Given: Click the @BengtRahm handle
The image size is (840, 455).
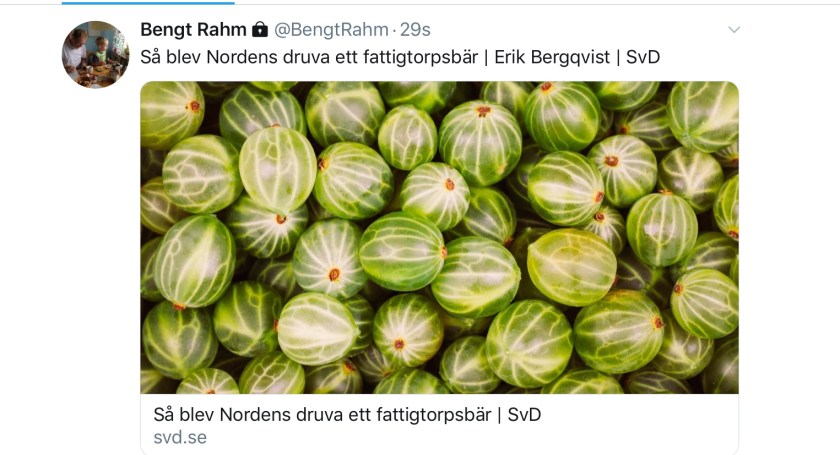Looking at the screenshot, I should (331, 29).
